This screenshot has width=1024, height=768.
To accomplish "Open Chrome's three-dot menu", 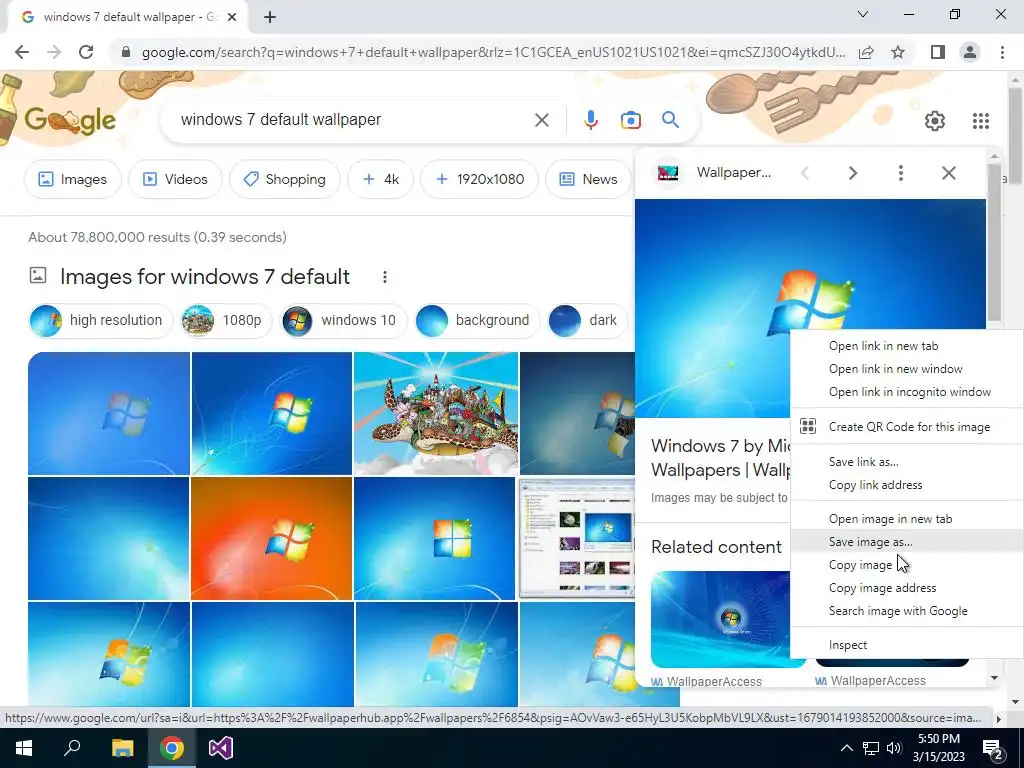I will click(1002, 52).
